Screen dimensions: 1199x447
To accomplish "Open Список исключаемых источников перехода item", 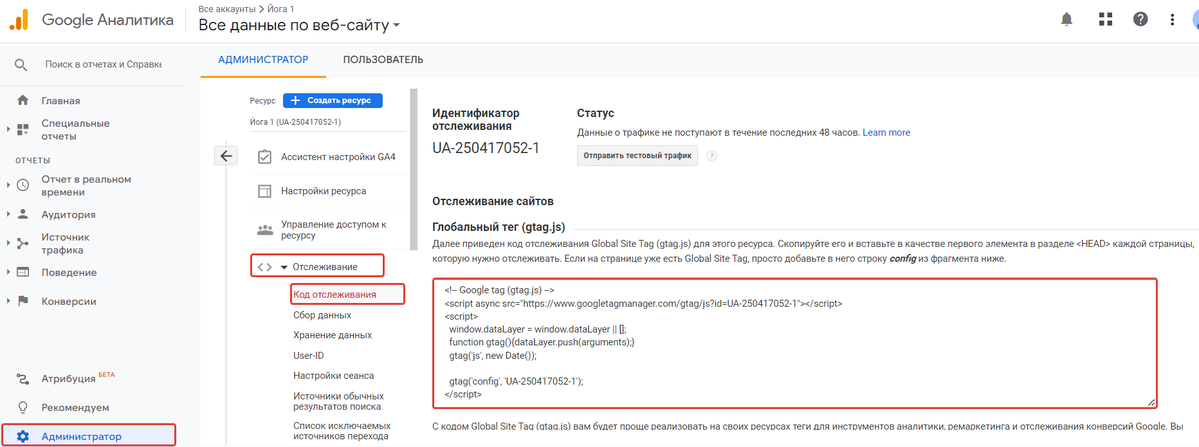I will tap(341, 431).
